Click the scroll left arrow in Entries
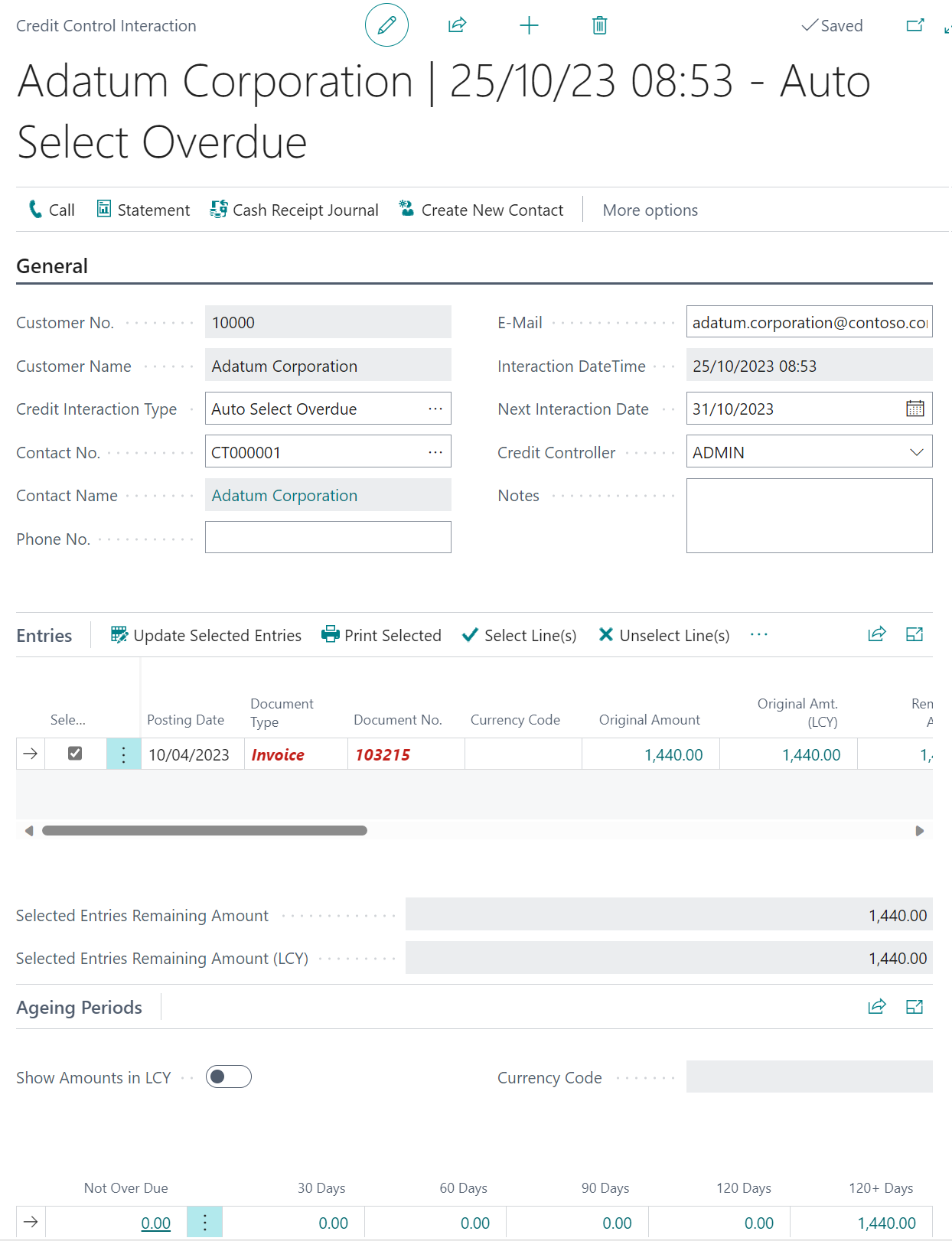Screen dimensions: 952x1241 (29, 831)
